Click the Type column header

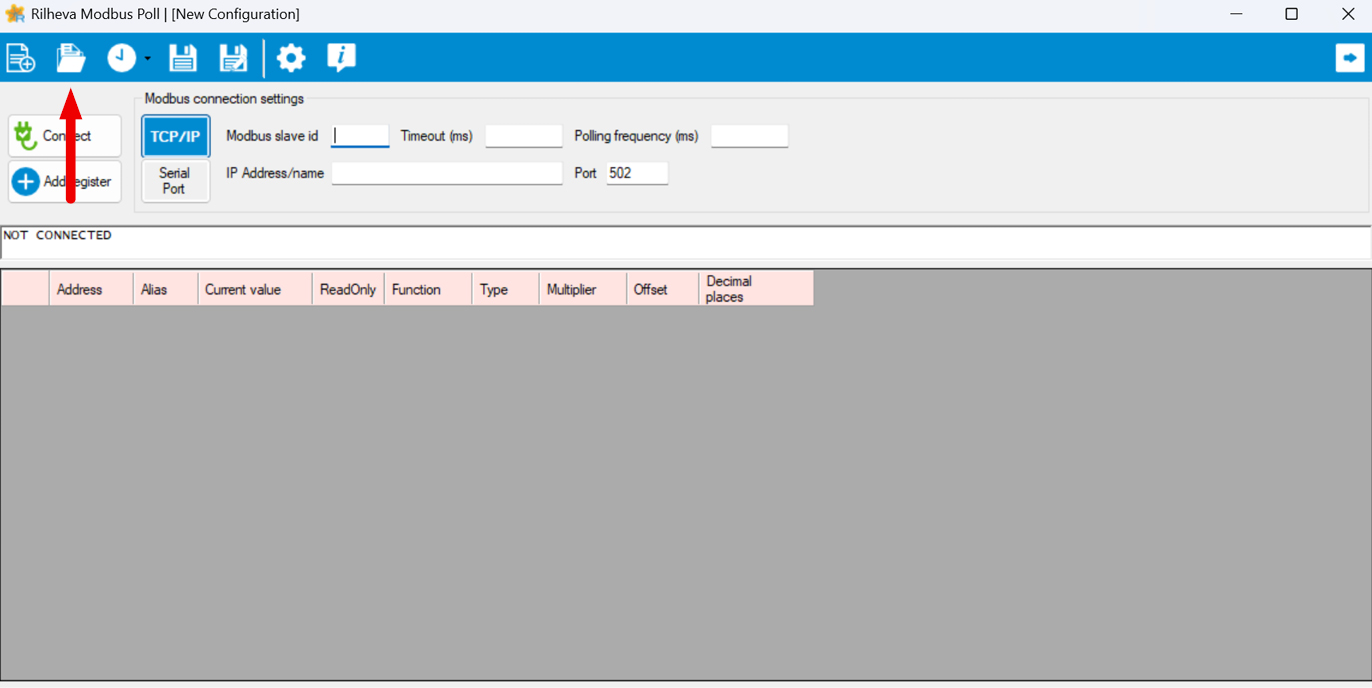pyautogui.click(x=505, y=289)
